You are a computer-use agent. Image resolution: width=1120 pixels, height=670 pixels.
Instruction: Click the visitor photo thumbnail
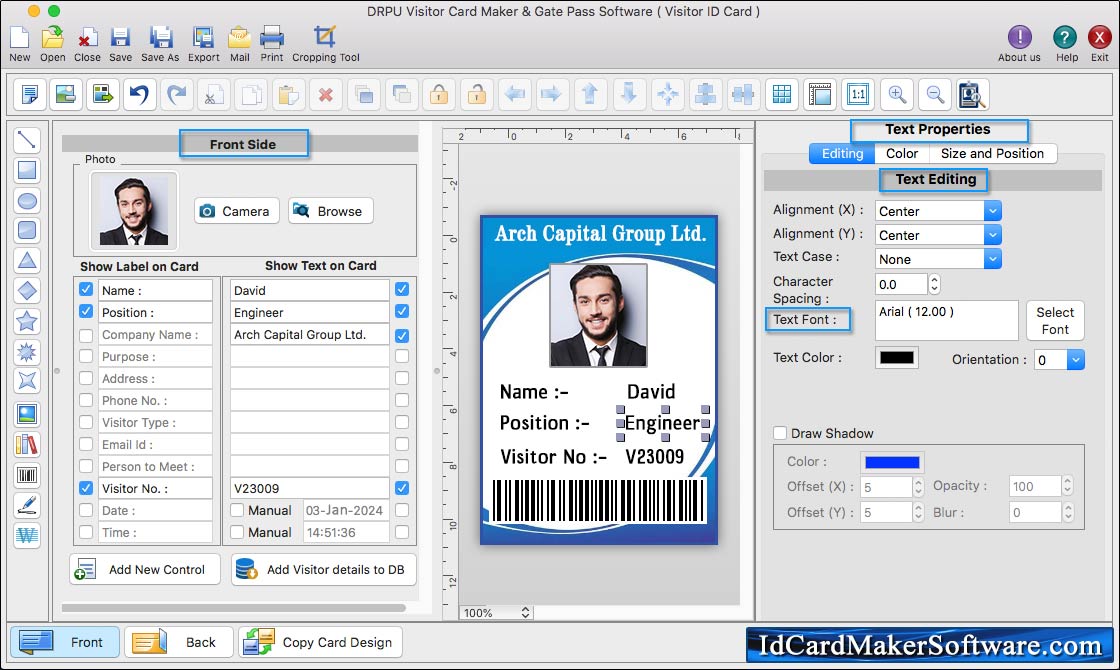pyautogui.click(x=134, y=210)
